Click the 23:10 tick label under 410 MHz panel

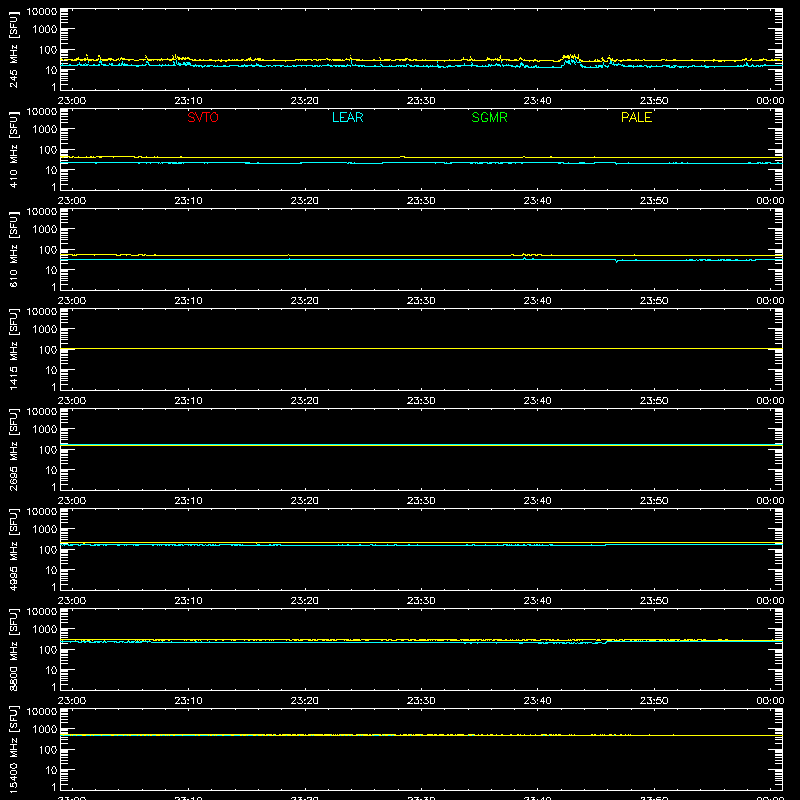coord(188,201)
